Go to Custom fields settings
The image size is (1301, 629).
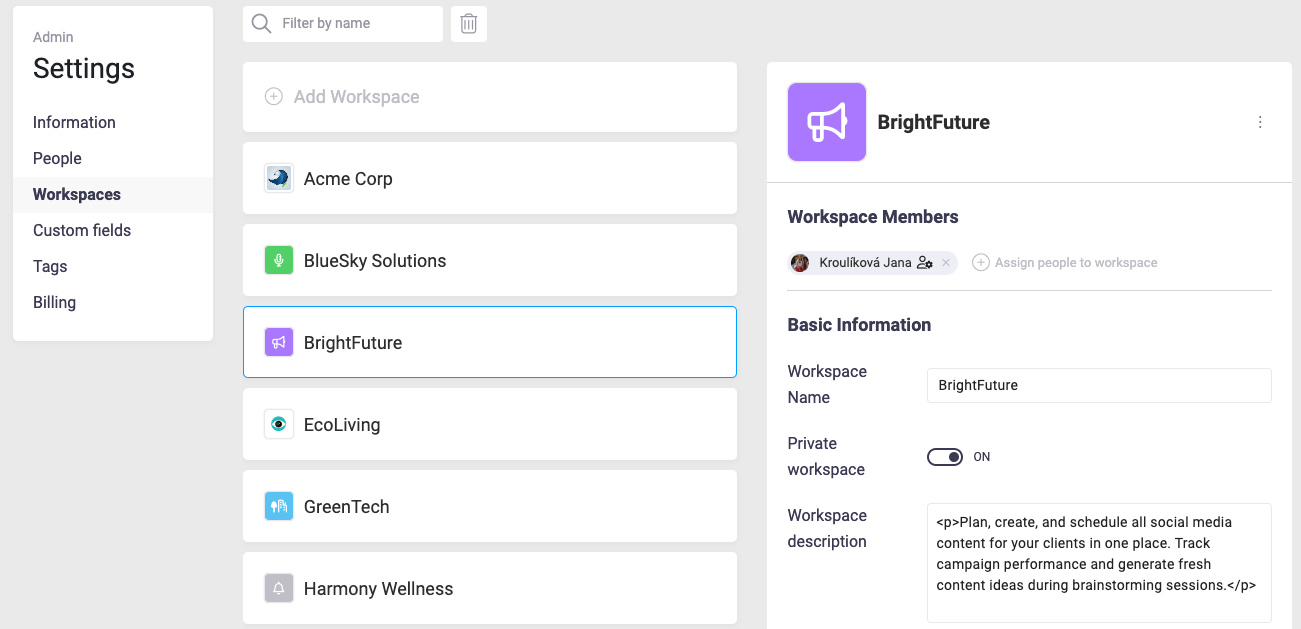coord(82,230)
